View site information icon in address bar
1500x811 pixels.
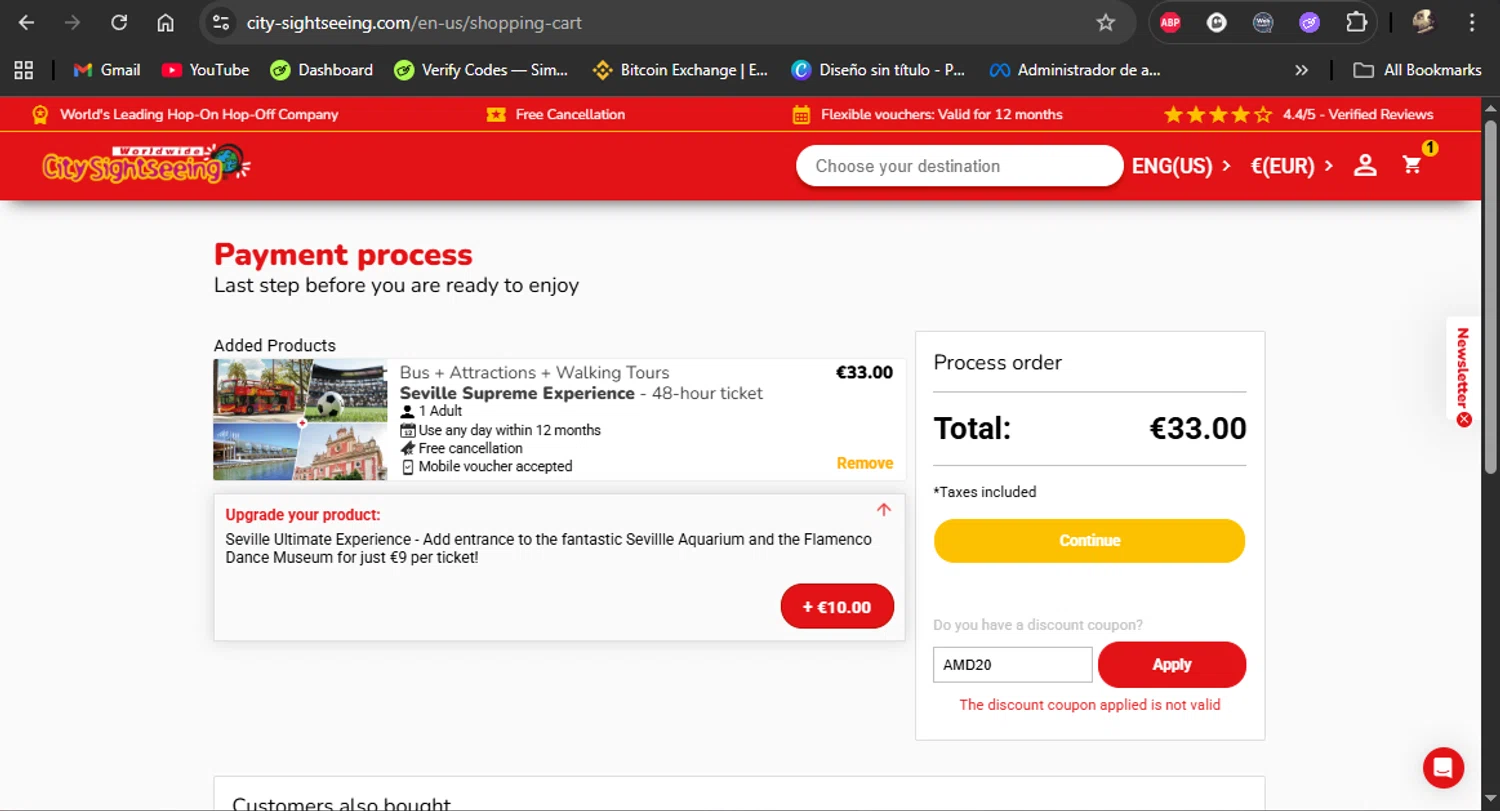222,23
